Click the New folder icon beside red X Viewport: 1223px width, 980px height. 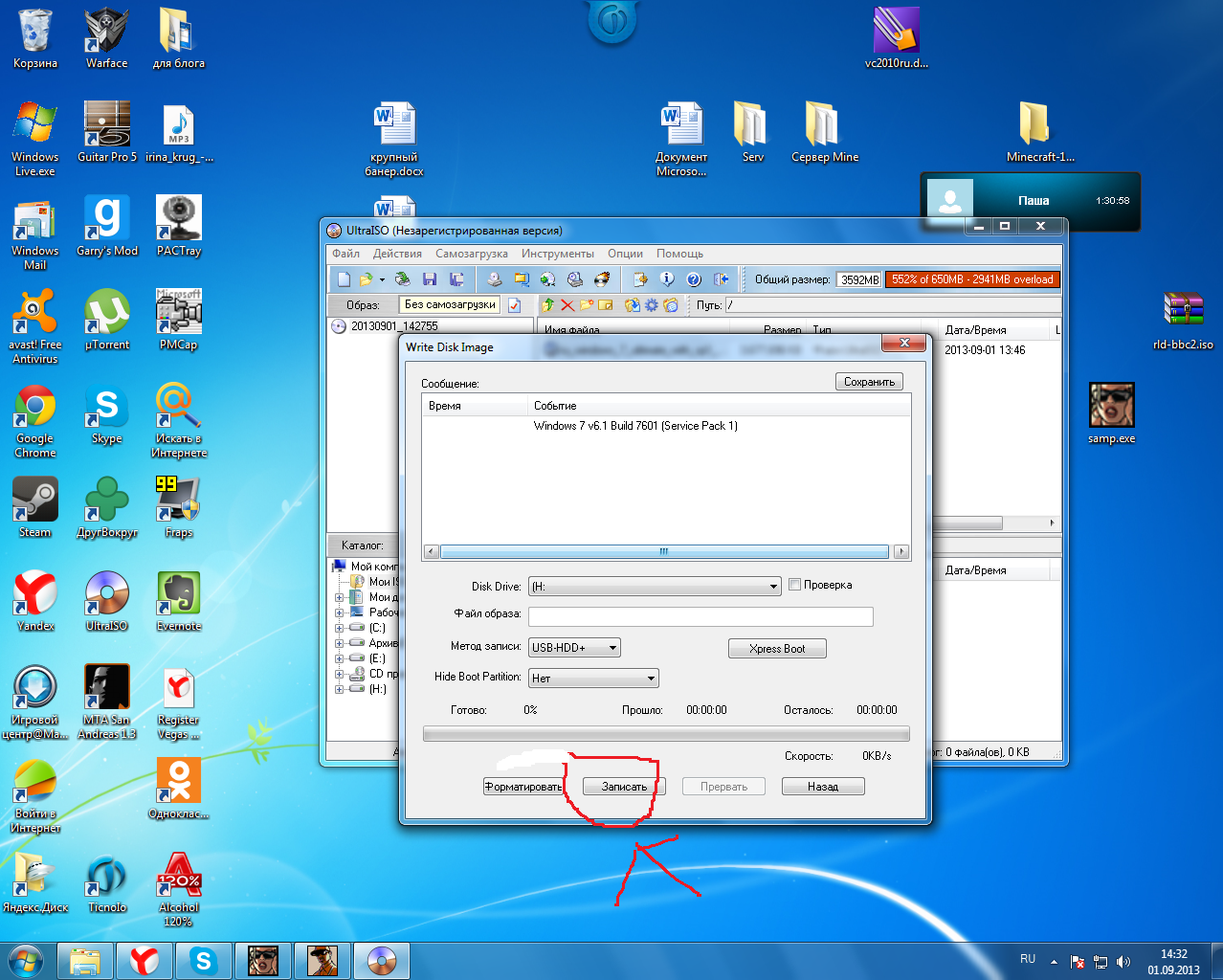click(x=587, y=305)
